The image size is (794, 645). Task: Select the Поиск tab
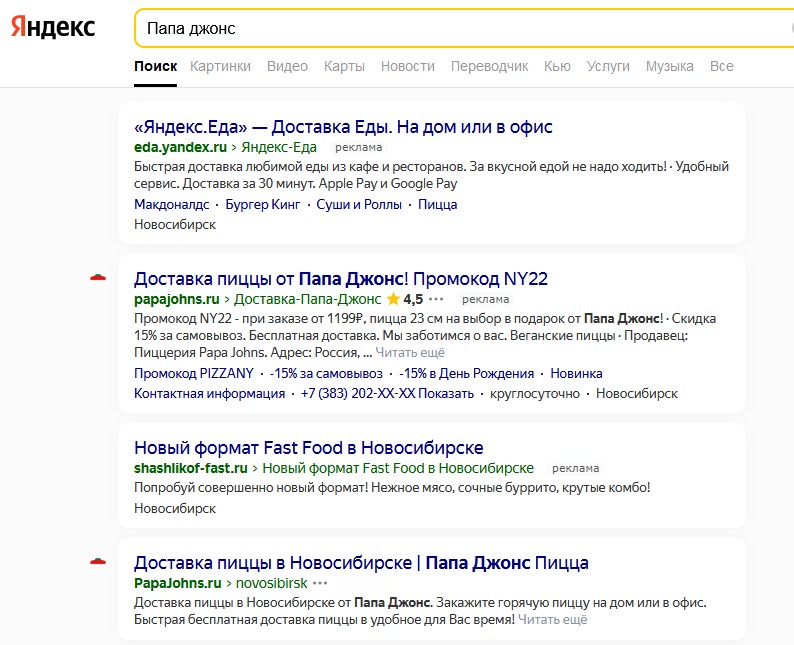tap(155, 66)
